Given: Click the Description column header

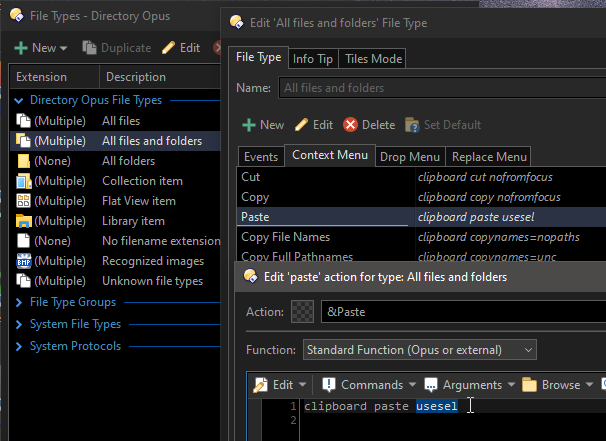Looking at the screenshot, I should [x=160, y=77].
